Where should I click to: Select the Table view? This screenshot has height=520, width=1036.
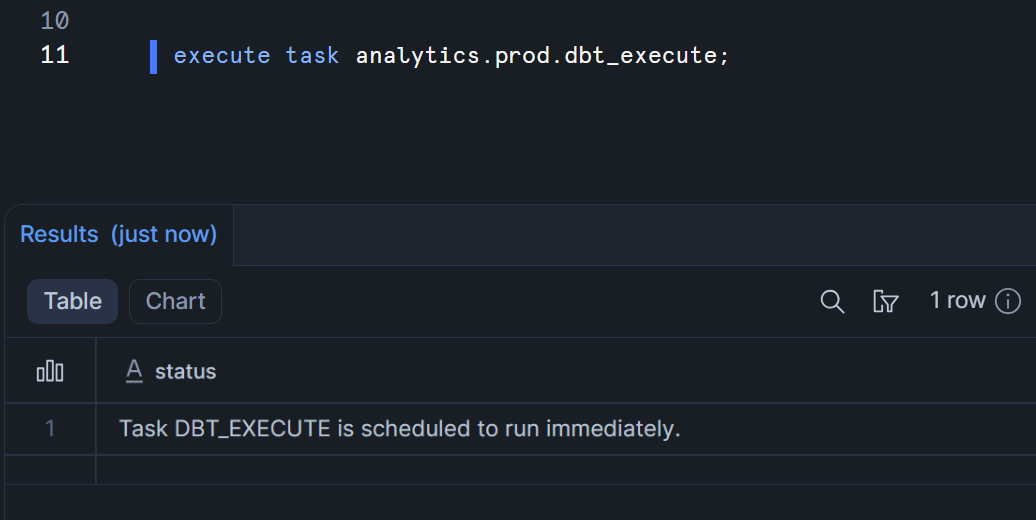(73, 301)
